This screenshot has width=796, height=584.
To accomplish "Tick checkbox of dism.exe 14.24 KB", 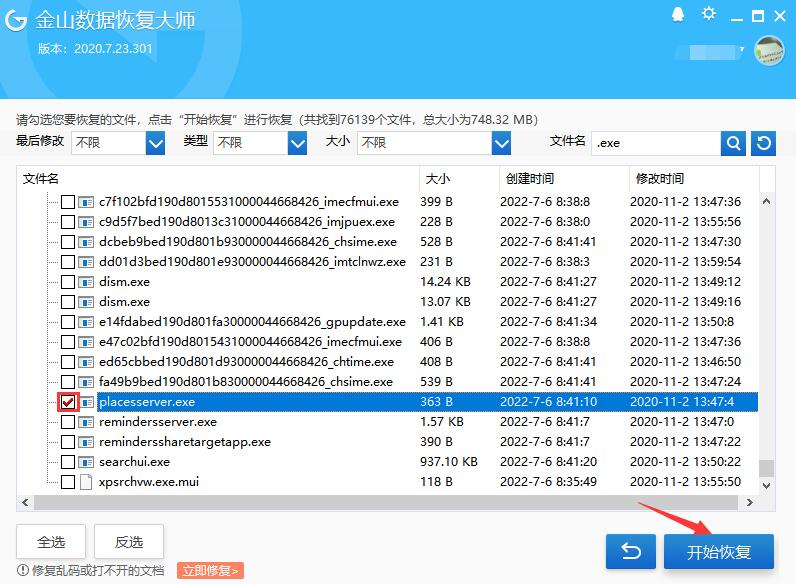I will pos(68,282).
